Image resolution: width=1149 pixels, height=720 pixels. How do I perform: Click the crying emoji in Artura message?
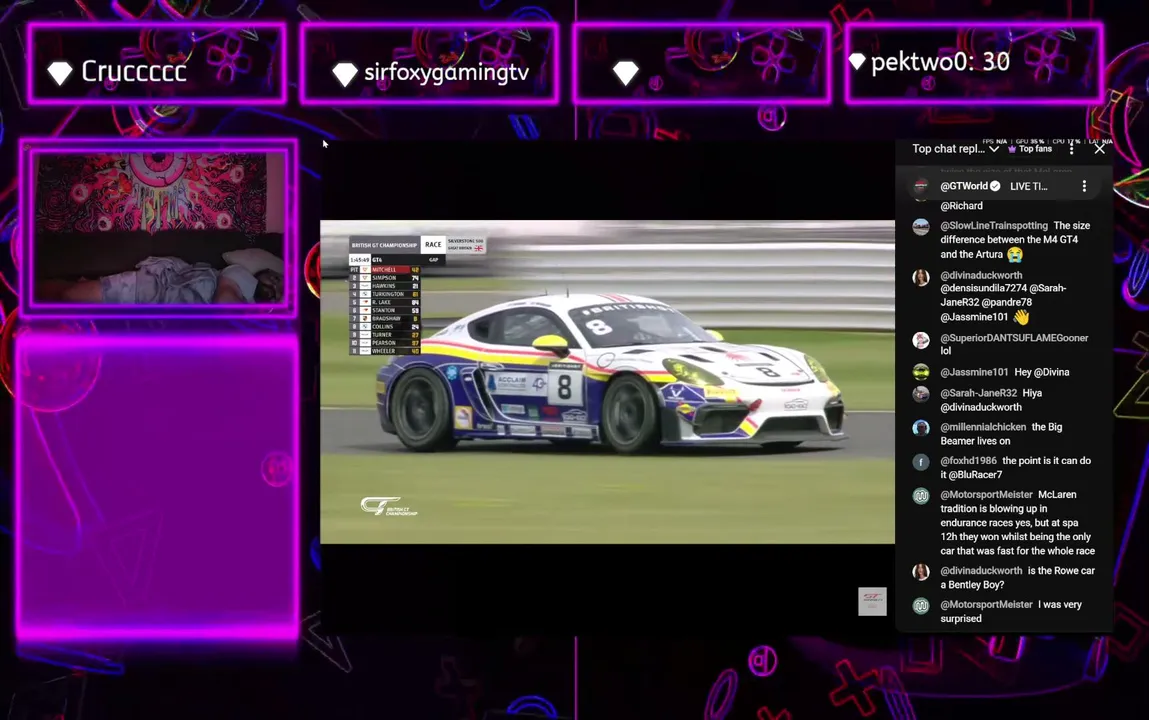click(1015, 254)
